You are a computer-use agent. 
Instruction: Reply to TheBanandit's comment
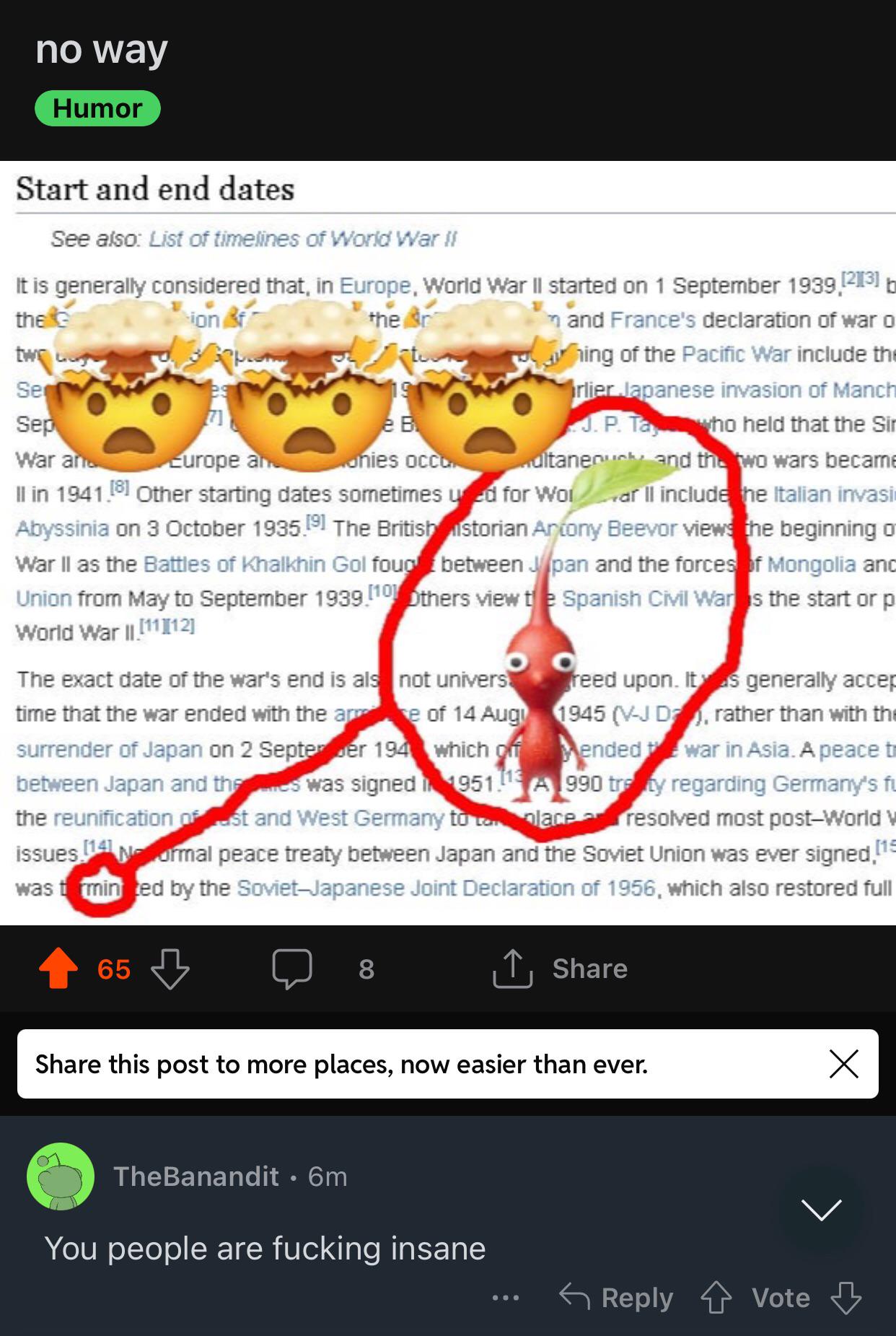[x=616, y=1297]
